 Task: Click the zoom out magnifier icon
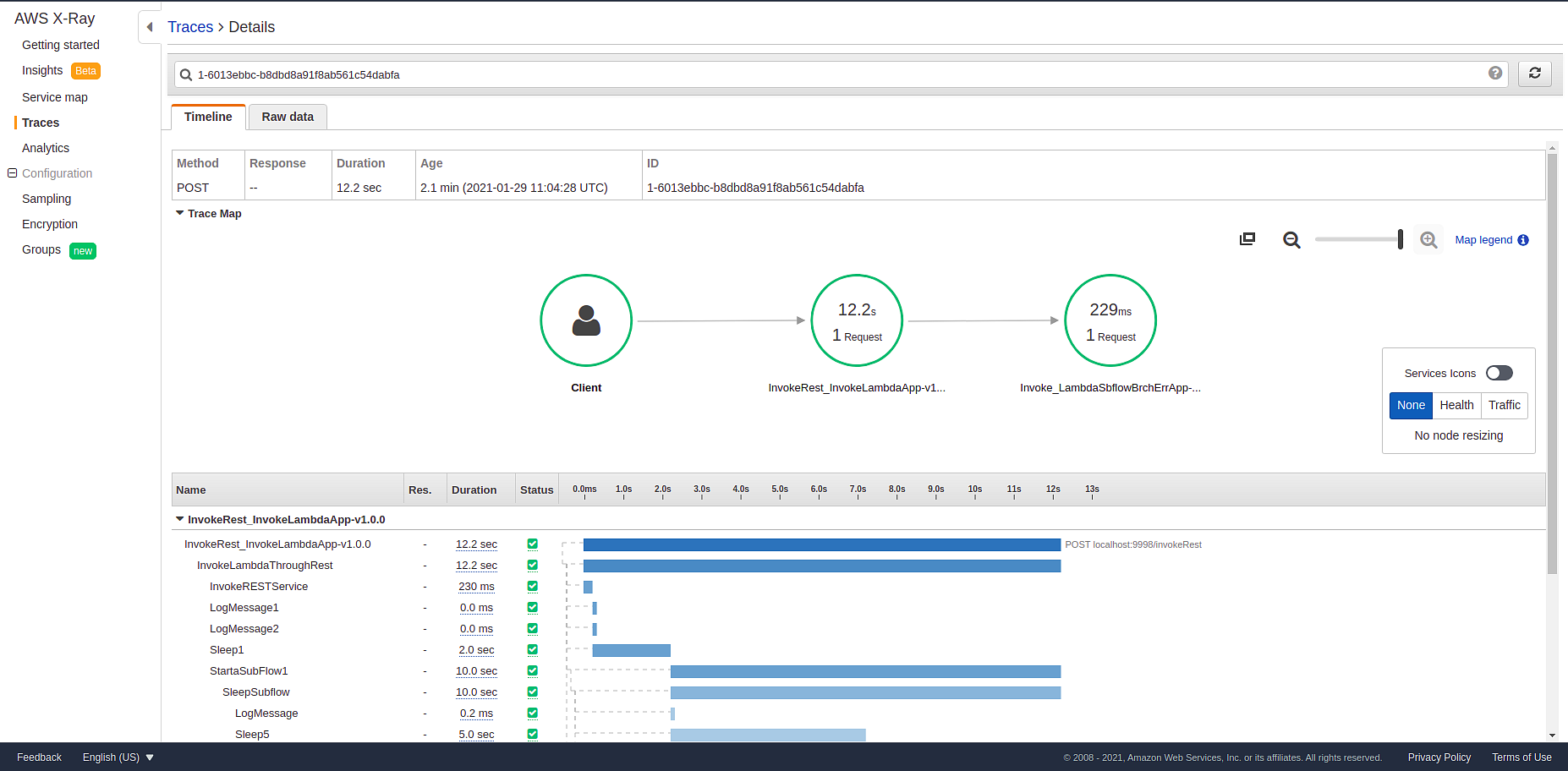1291,240
